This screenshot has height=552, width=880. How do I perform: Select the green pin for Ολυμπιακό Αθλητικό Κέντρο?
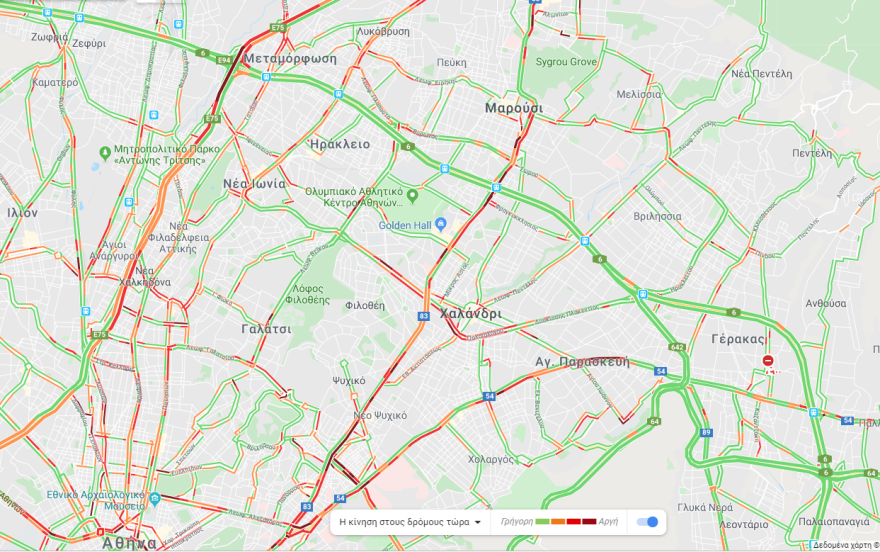(x=412, y=196)
